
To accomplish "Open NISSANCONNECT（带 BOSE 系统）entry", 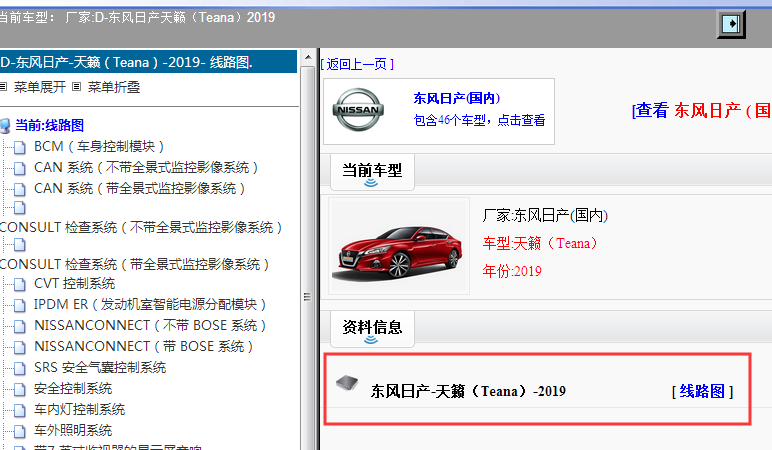I will (144, 347).
